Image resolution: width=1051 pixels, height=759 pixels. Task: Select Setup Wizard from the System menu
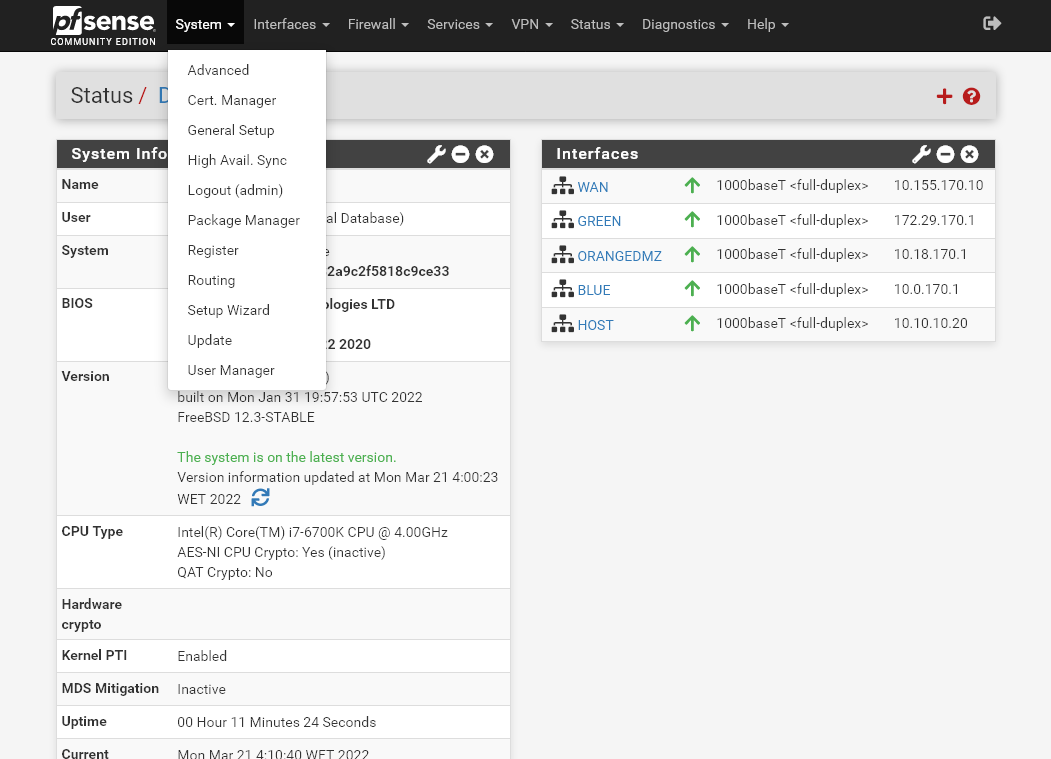tap(227, 310)
